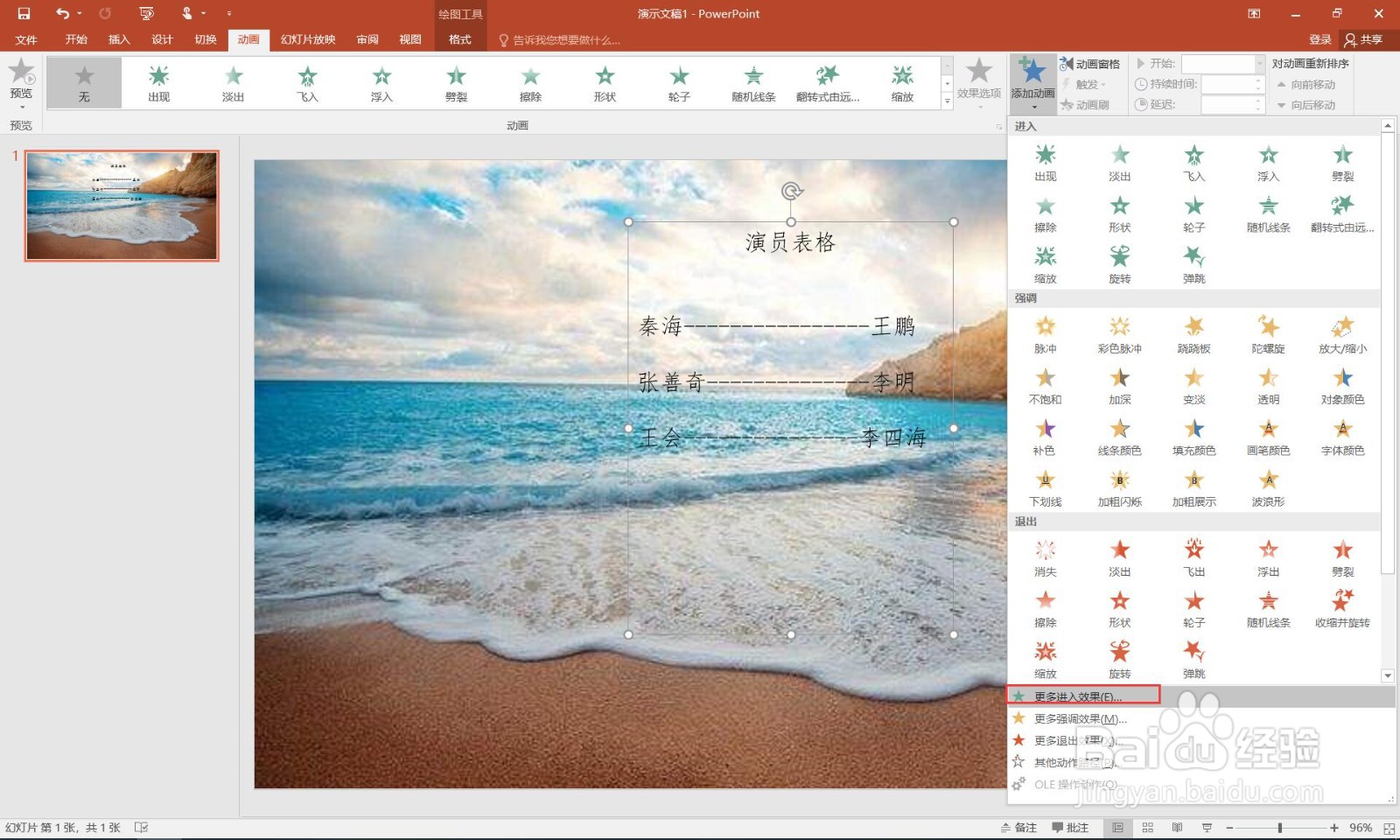Screen dimensions: 1400x840
Task: Open 更多进入效果(E)... menu entry
Action: coord(1200,696)
